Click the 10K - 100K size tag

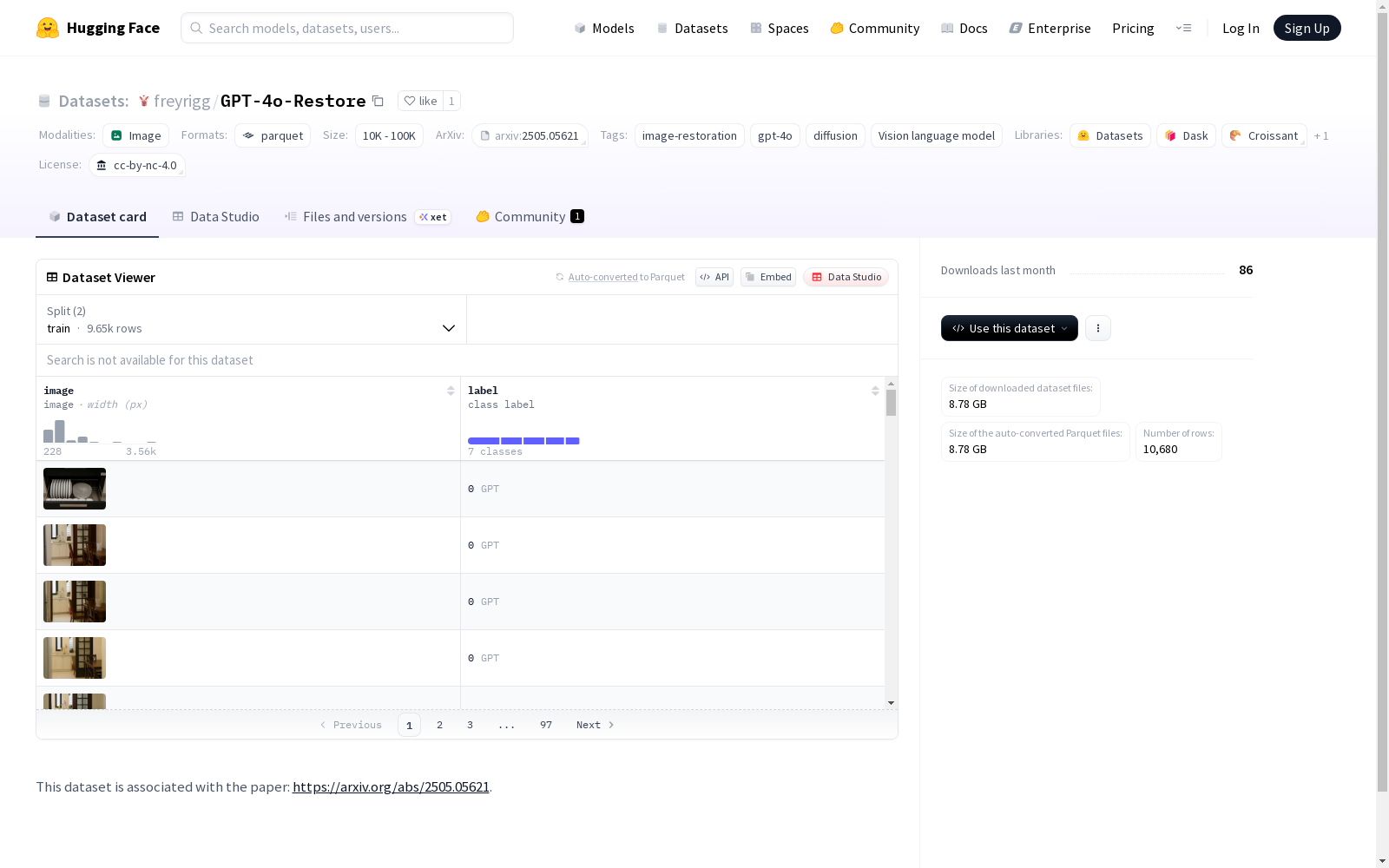coord(389,135)
